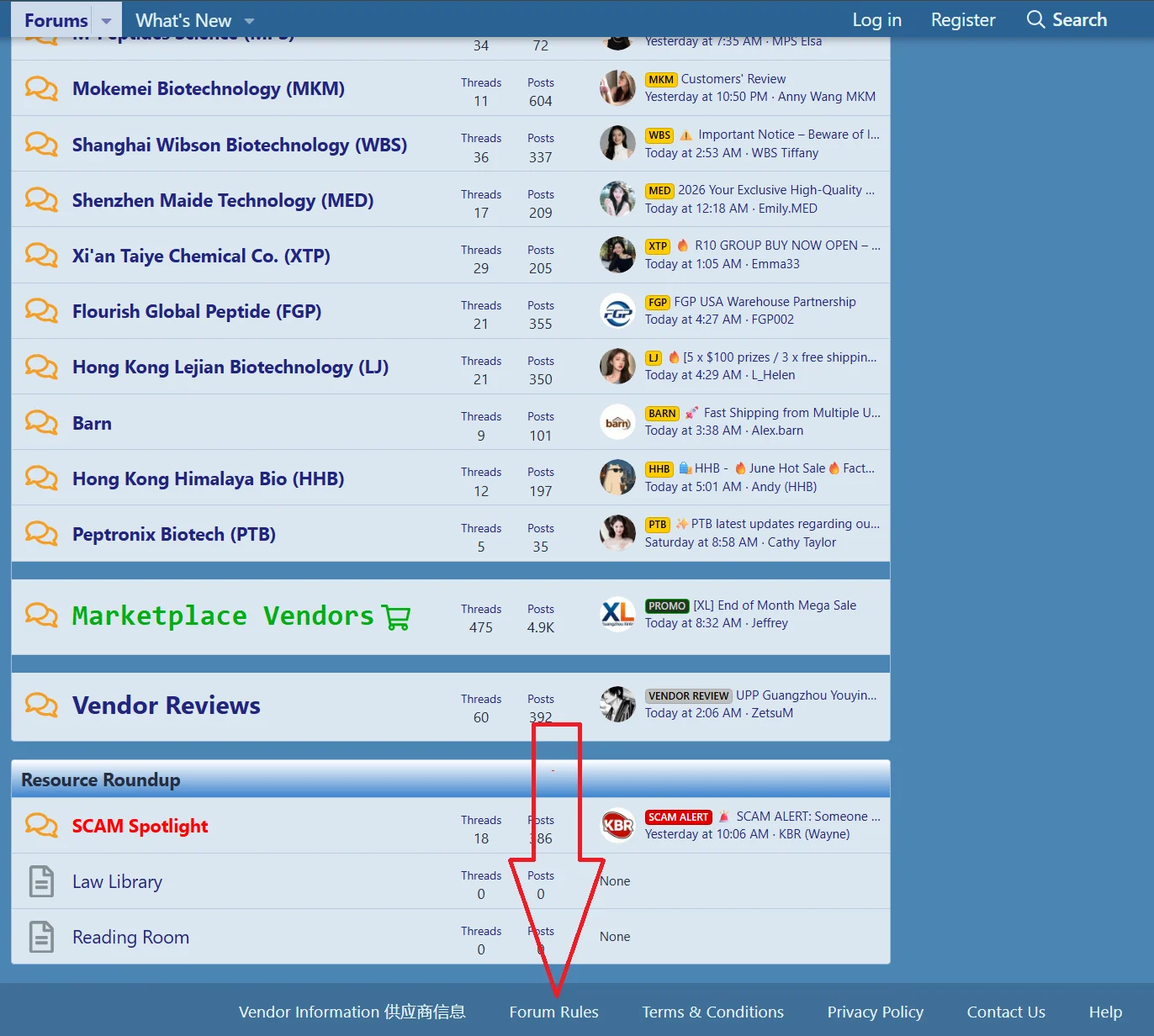Open Hong Kong Lejian Biotechnology (LJ) forum

tap(230, 367)
